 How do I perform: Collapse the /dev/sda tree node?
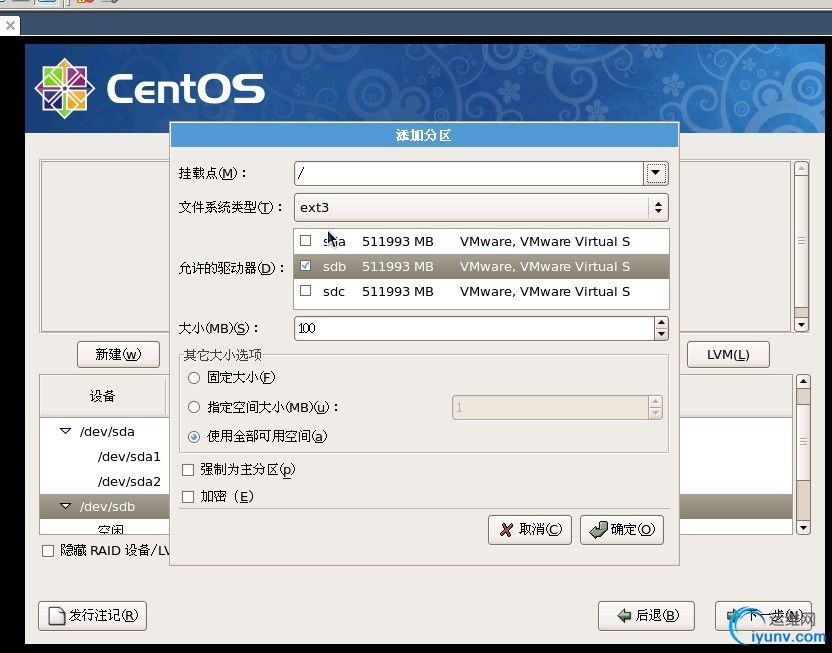point(66,431)
